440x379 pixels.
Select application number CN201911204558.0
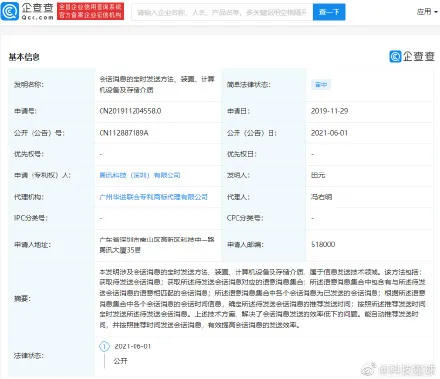[130, 111]
